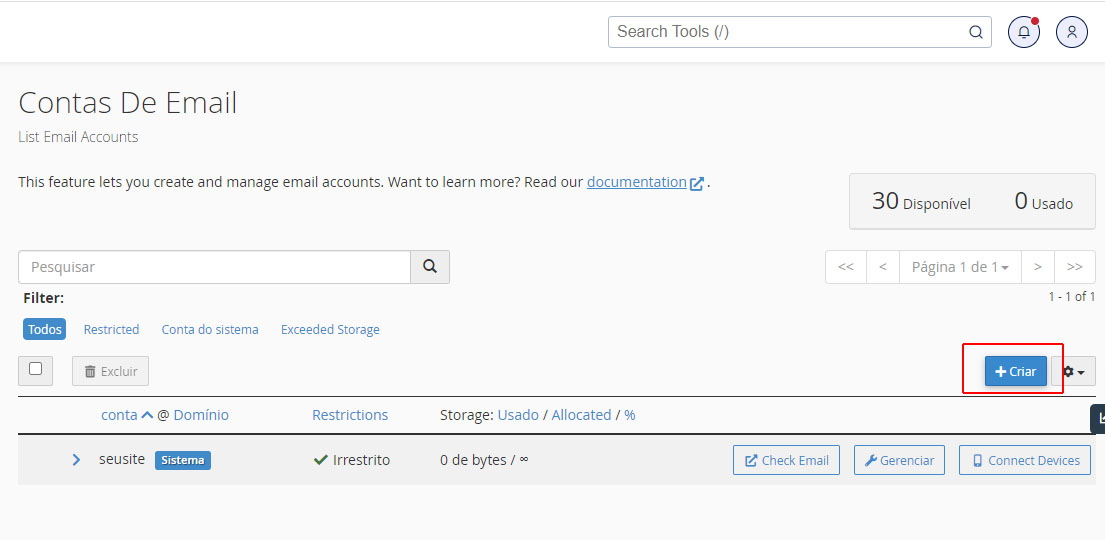This screenshot has width=1105, height=540.
Task: Sort by the conta column header
Action: pos(120,415)
